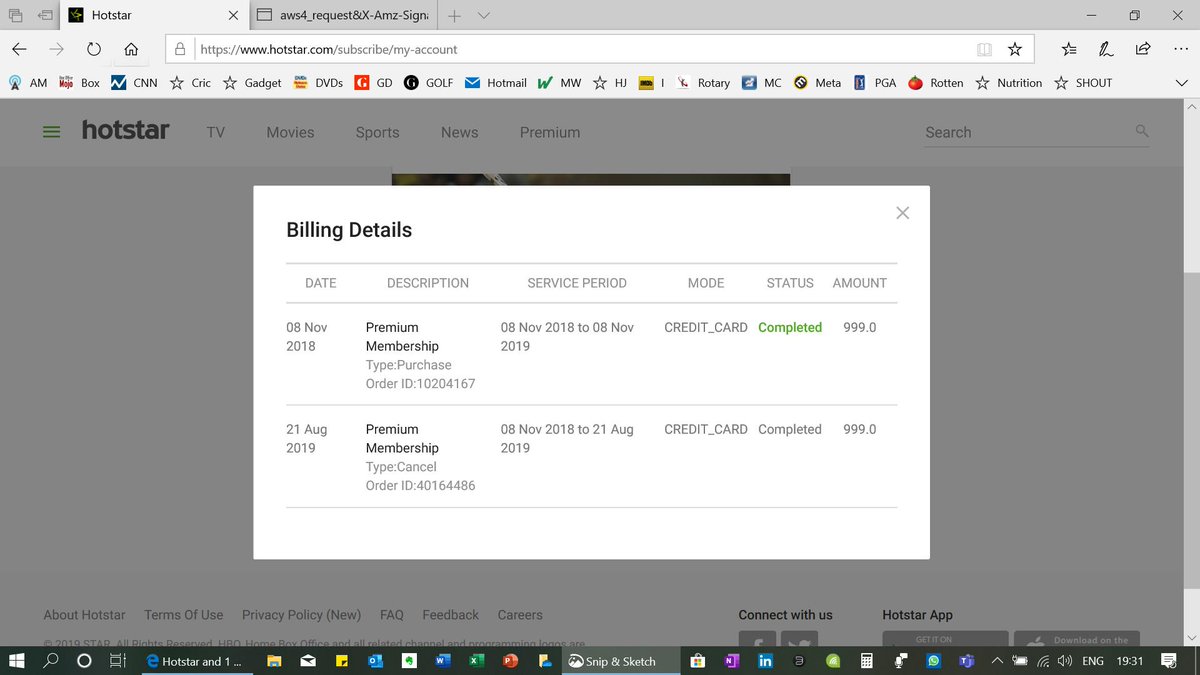Open Privacy Policy (New) link

click(x=301, y=615)
